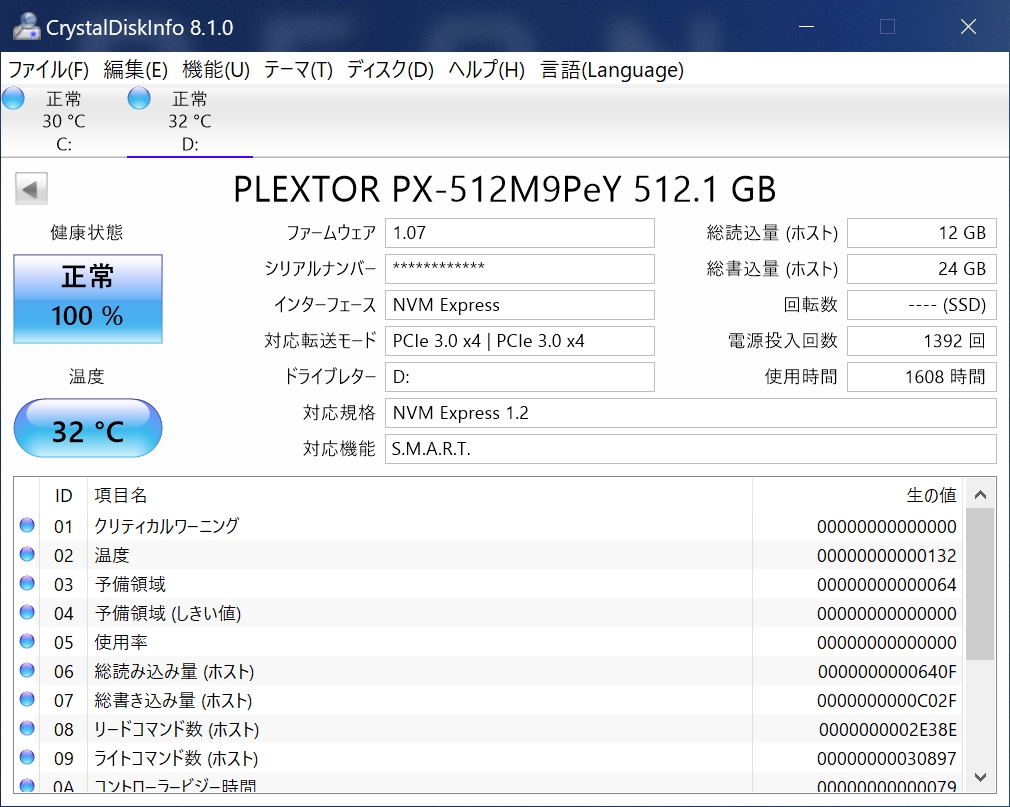Click status orb of 使用率 row
This screenshot has height=807, width=1010.
pos(27,641)
